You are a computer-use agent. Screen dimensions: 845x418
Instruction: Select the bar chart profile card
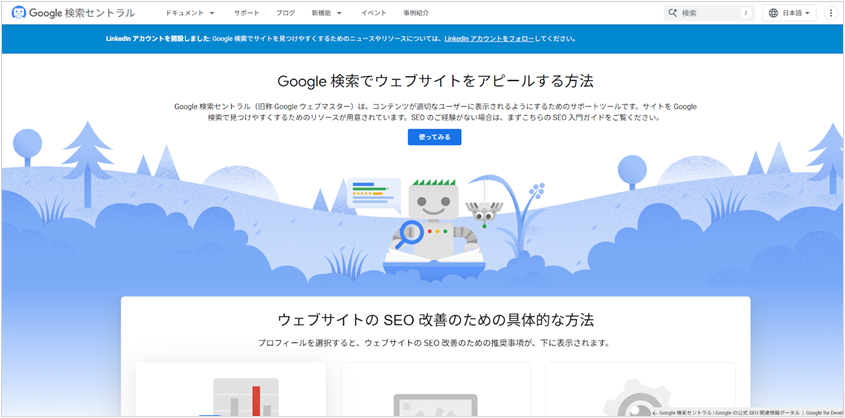(231, 389)
